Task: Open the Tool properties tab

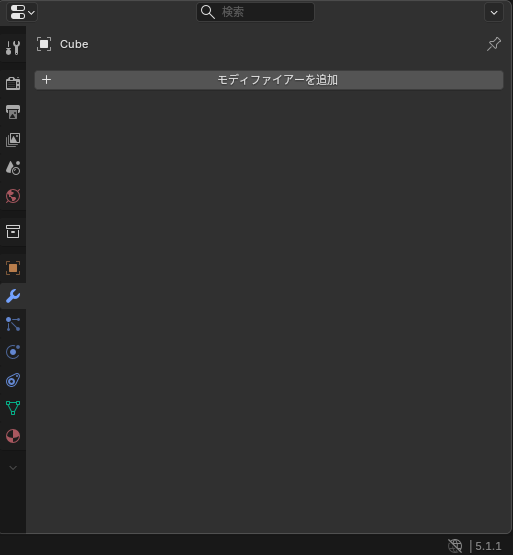Action: pos(13,48)
